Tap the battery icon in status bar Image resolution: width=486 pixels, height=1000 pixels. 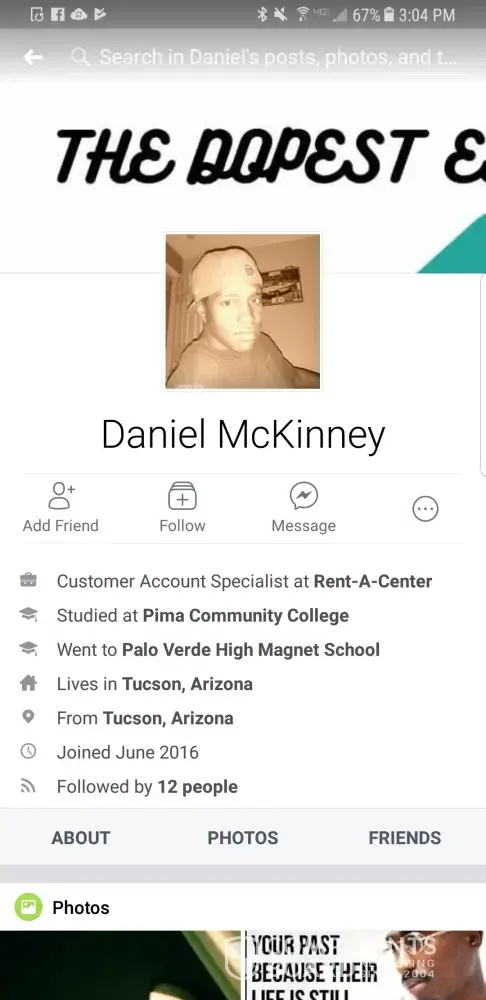point(389,14)
